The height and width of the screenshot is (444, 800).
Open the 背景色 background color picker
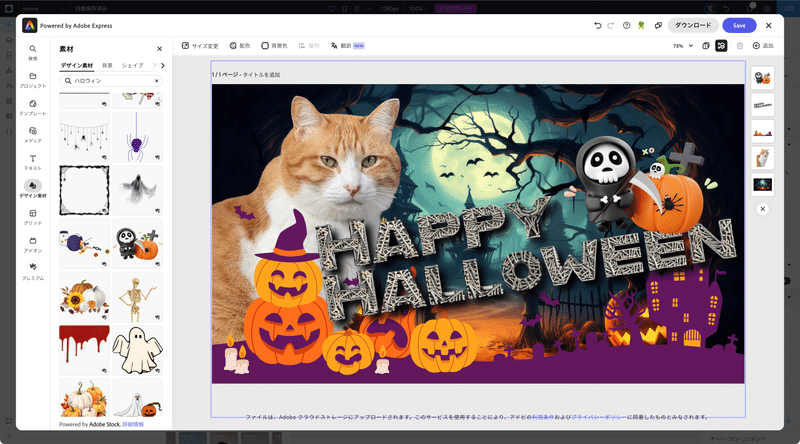[x=274, y=46]
